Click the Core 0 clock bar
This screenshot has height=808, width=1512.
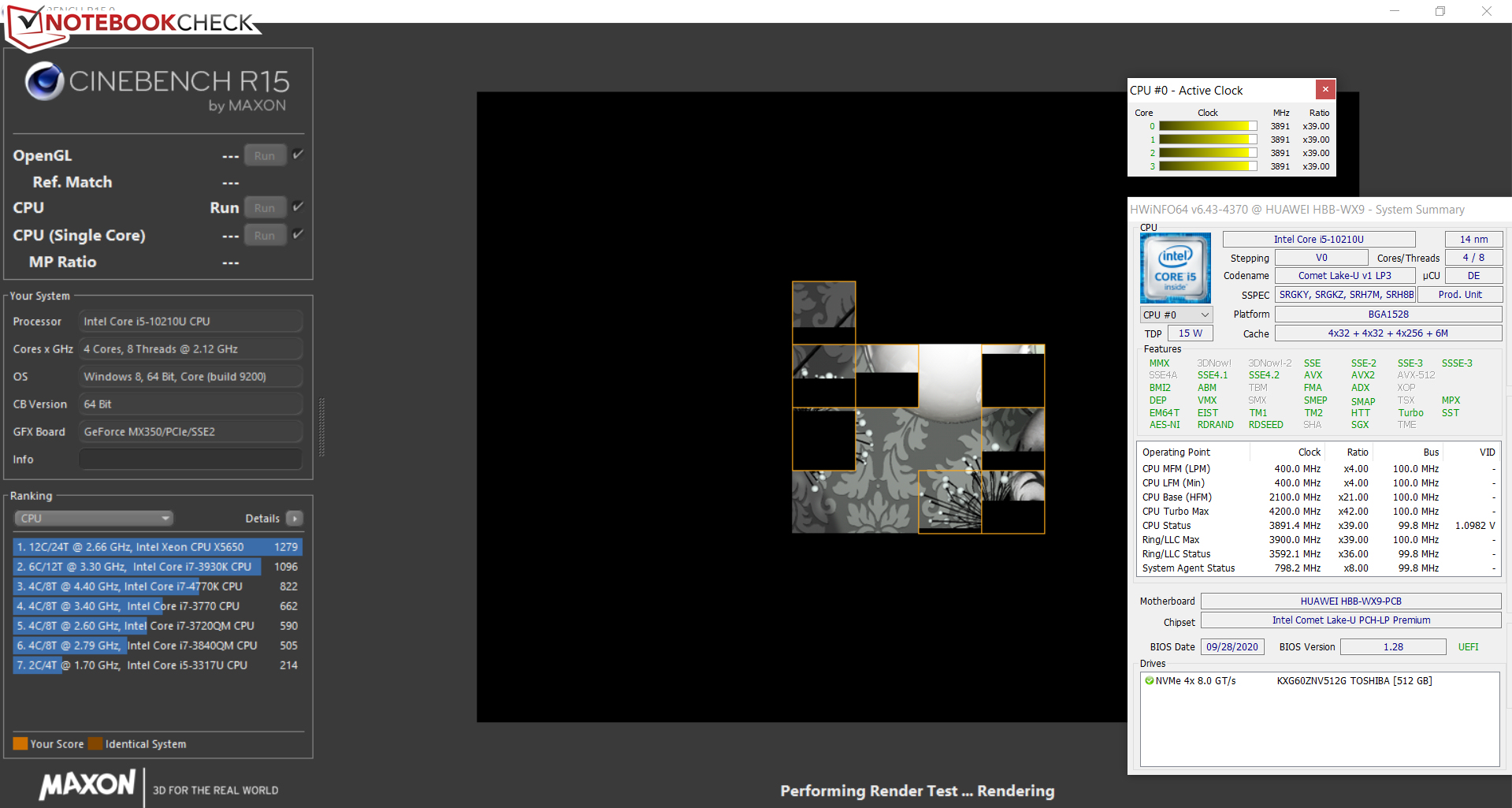coord(1208,126)
